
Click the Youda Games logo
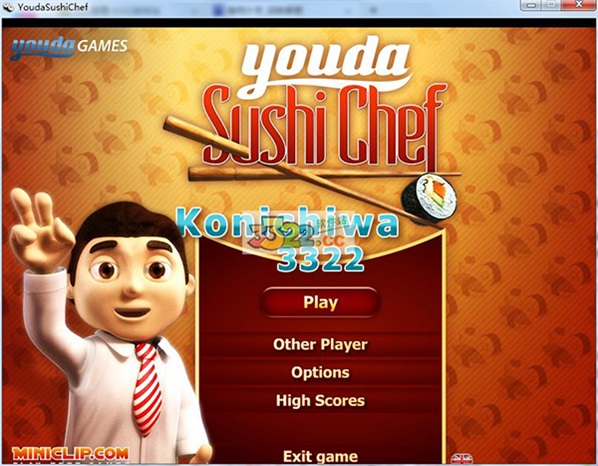(69, 47)
